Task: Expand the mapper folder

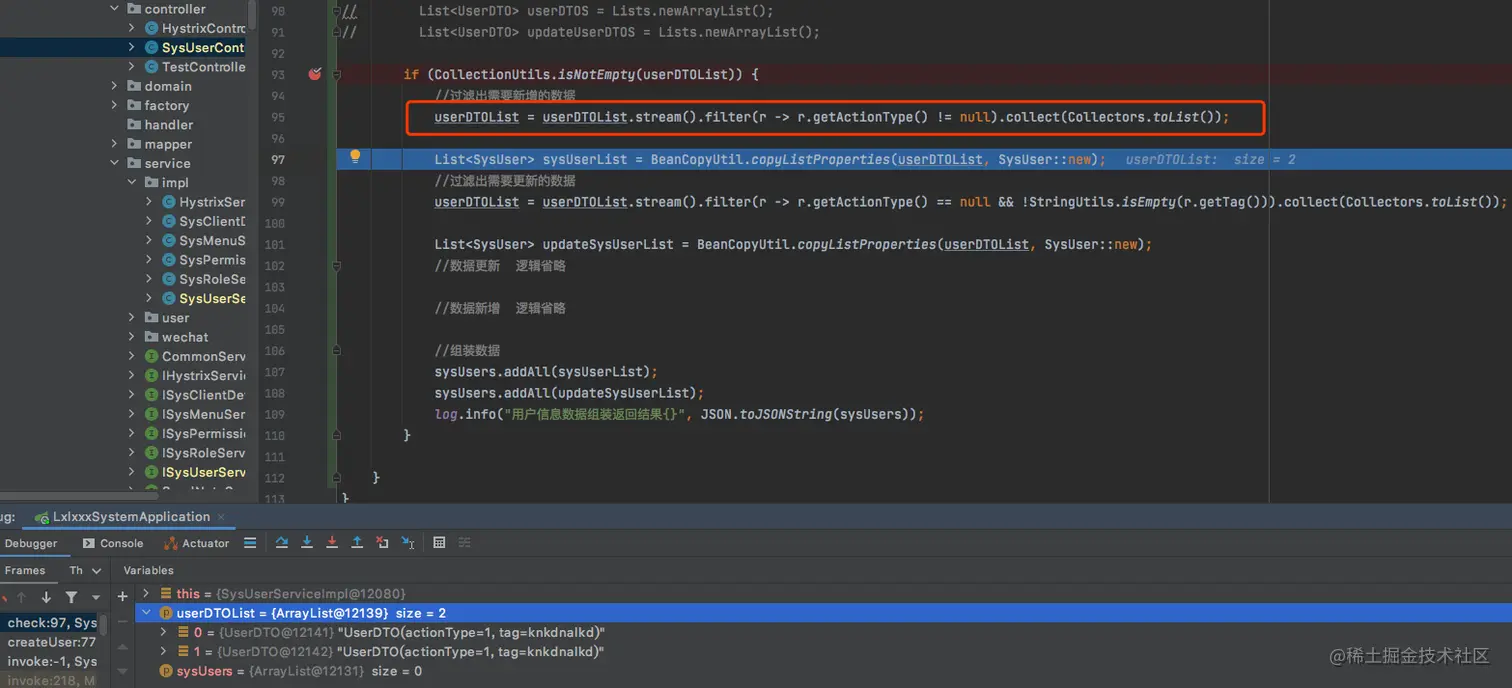Action: click(x=115, y=144)
